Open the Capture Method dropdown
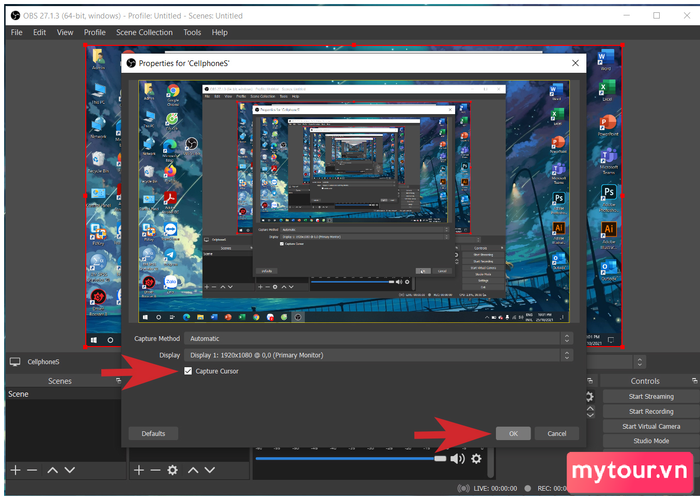700x502 pixels. [379, 339]
